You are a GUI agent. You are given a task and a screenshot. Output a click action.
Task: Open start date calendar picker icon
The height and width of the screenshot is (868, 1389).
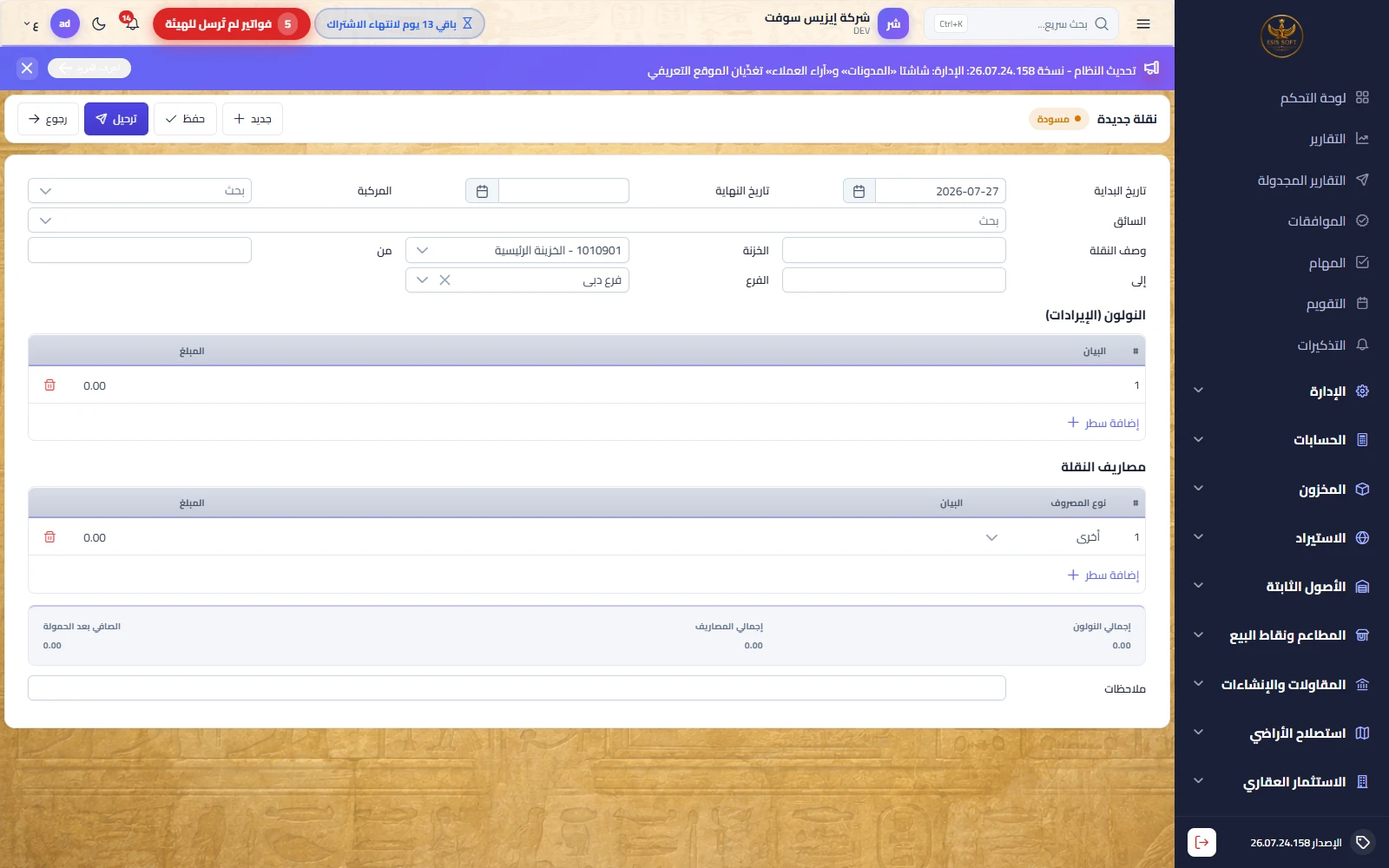[x=859, y=191]
